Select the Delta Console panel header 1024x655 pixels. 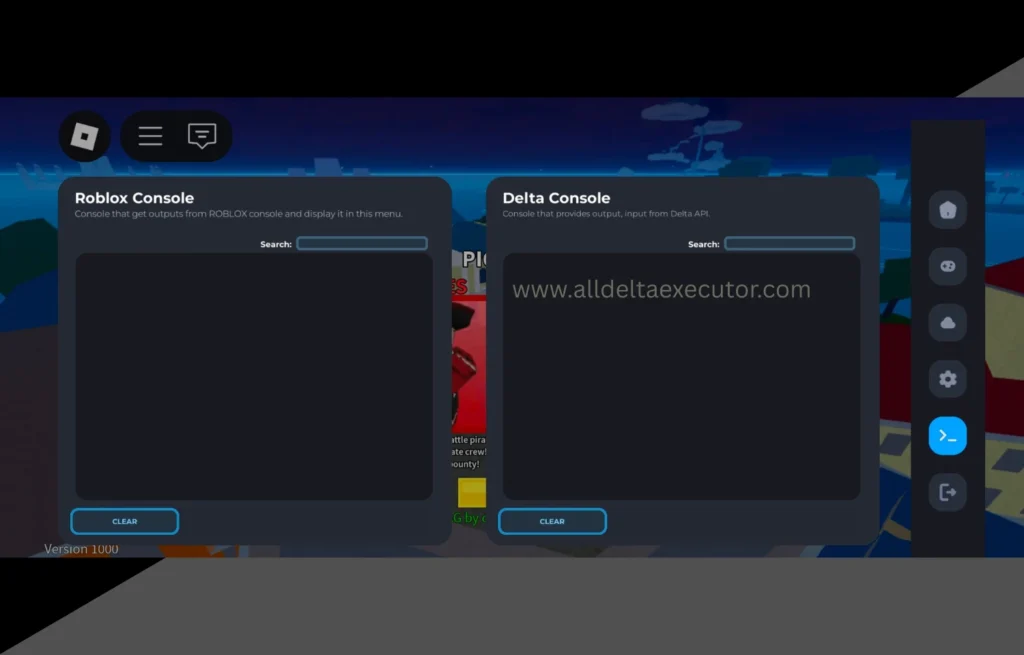(x=556, y=197)
